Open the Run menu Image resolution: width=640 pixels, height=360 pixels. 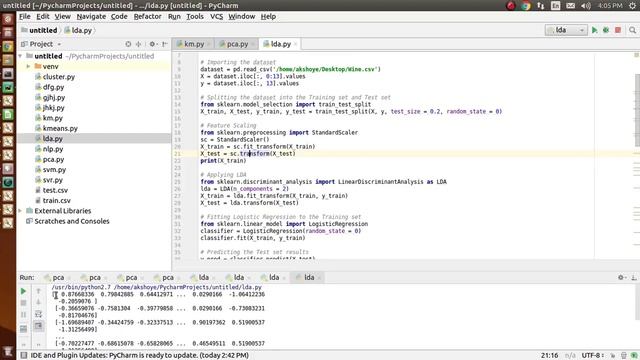click(174, 16)
